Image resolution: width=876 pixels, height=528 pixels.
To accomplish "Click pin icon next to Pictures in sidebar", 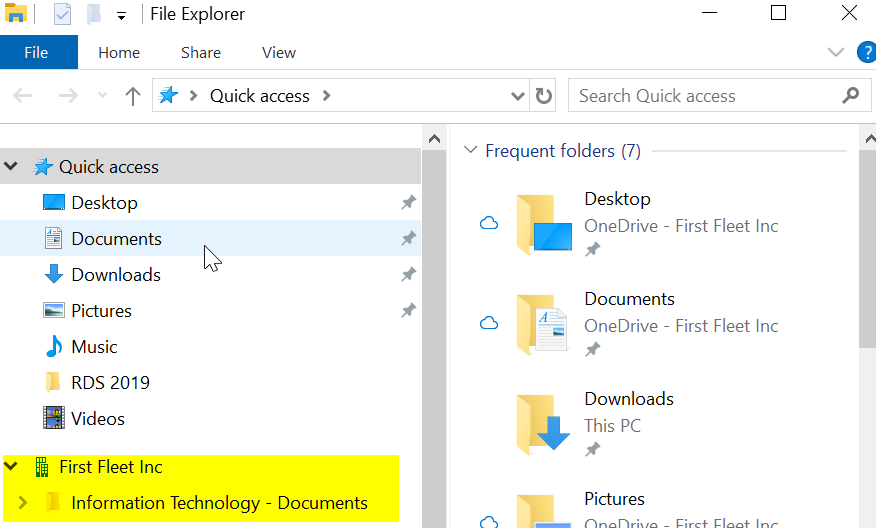I will pyautogui.click(x=408, y=310).
